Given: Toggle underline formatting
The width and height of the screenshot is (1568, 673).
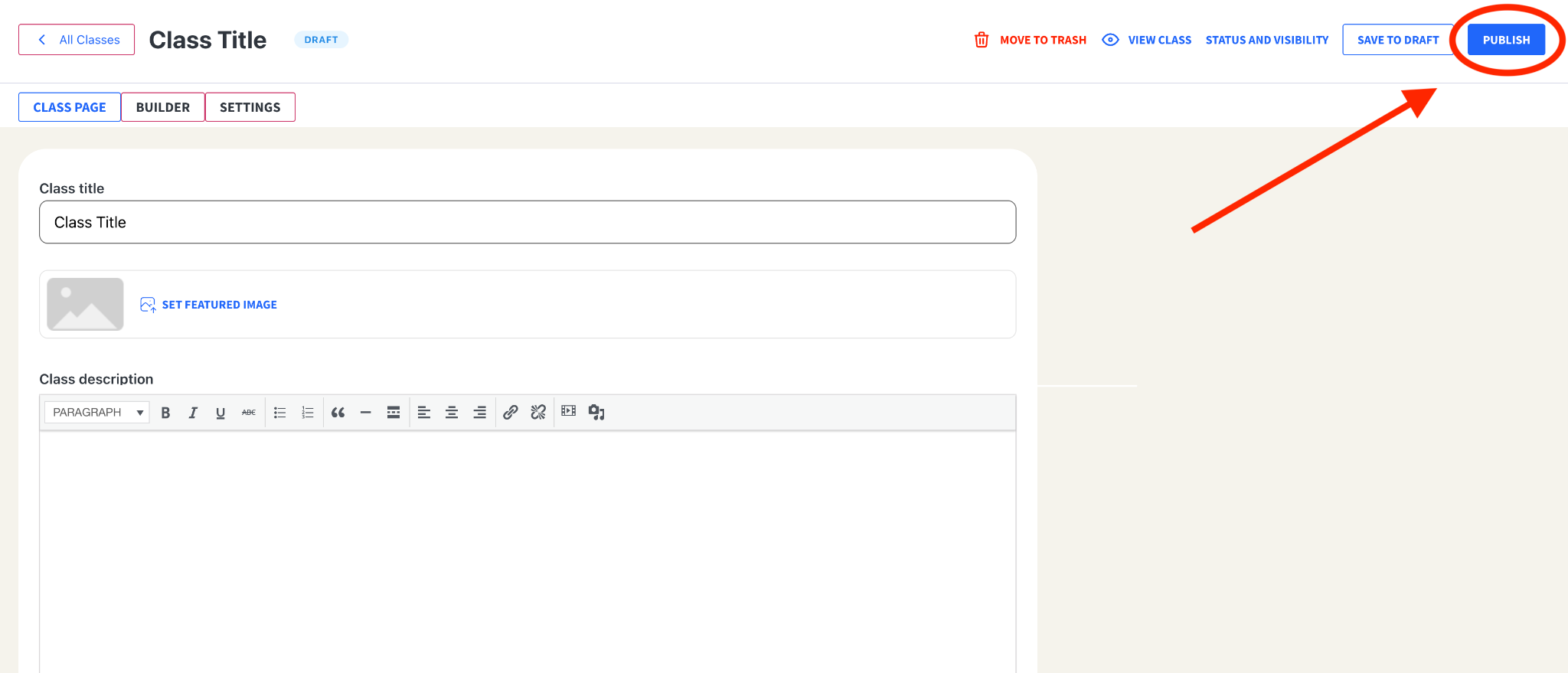Looking at the screenshot, I should tap(220, 413).
